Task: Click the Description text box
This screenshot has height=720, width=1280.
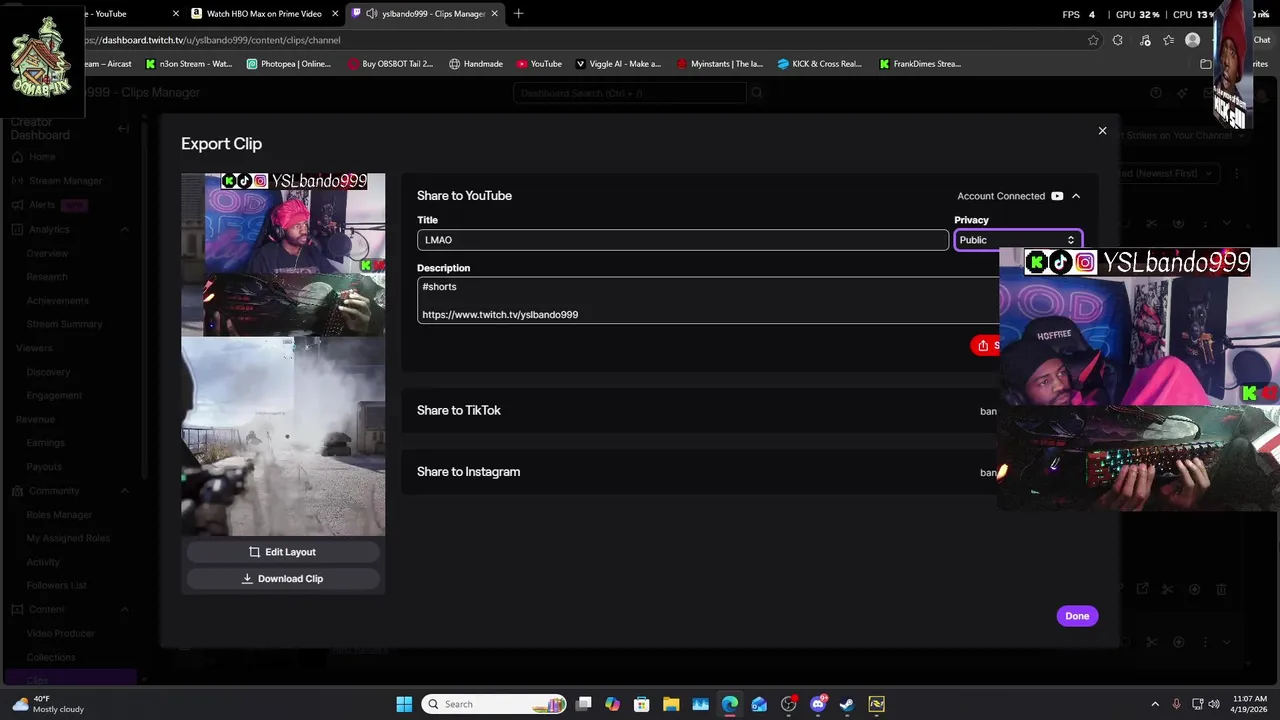Action: (708, 300)
